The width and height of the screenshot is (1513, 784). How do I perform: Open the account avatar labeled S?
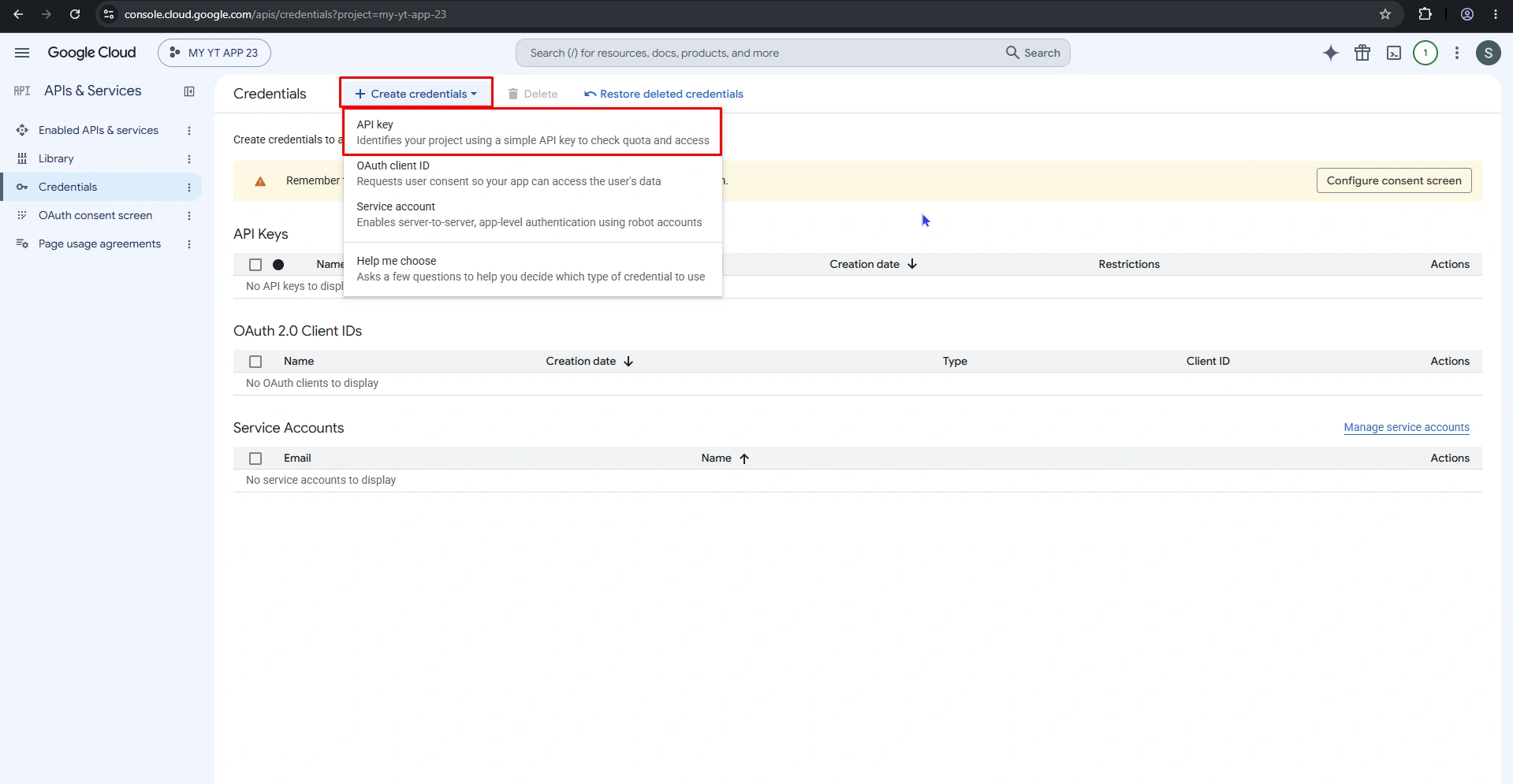(1489, 53)
